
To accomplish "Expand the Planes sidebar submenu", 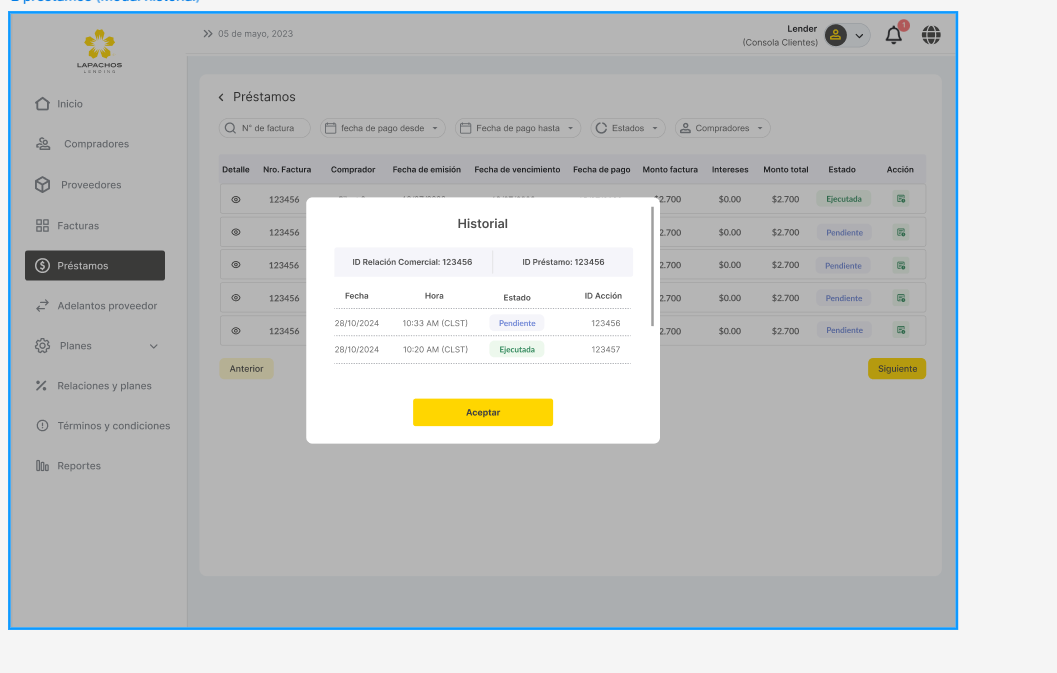I will 153,346.
